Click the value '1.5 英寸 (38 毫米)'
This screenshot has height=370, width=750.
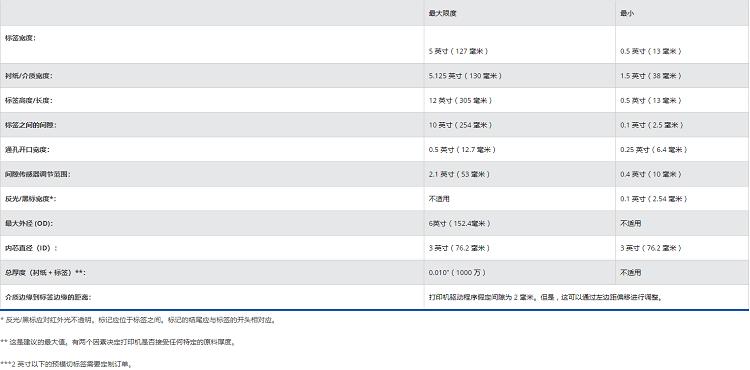651,76
